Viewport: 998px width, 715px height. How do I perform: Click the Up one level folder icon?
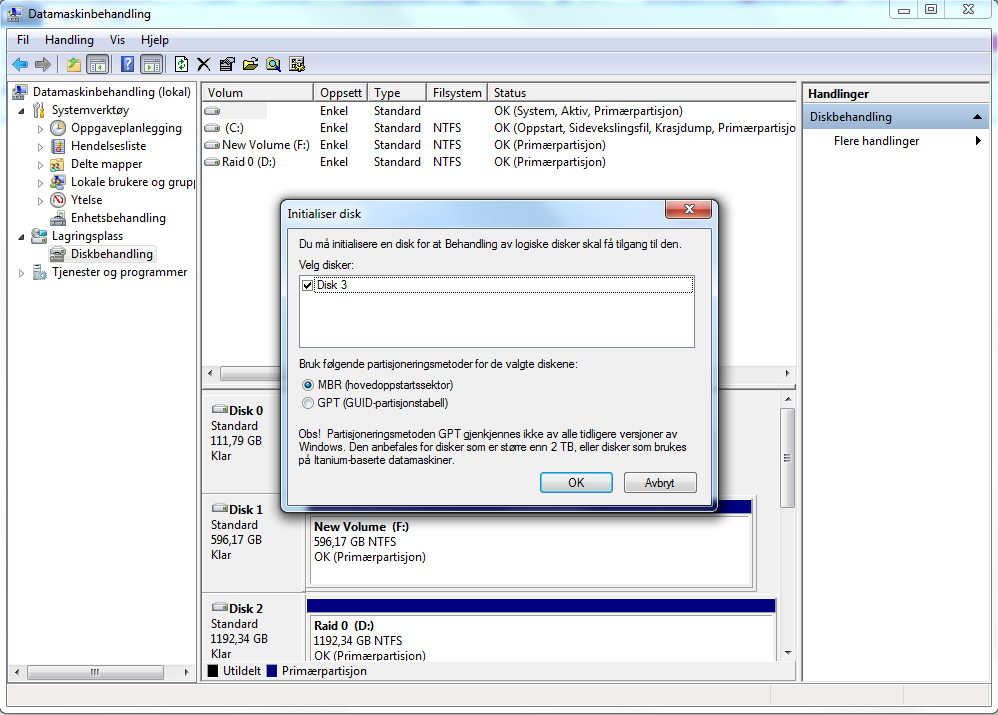pyautogui.click(x=73, y=64)
